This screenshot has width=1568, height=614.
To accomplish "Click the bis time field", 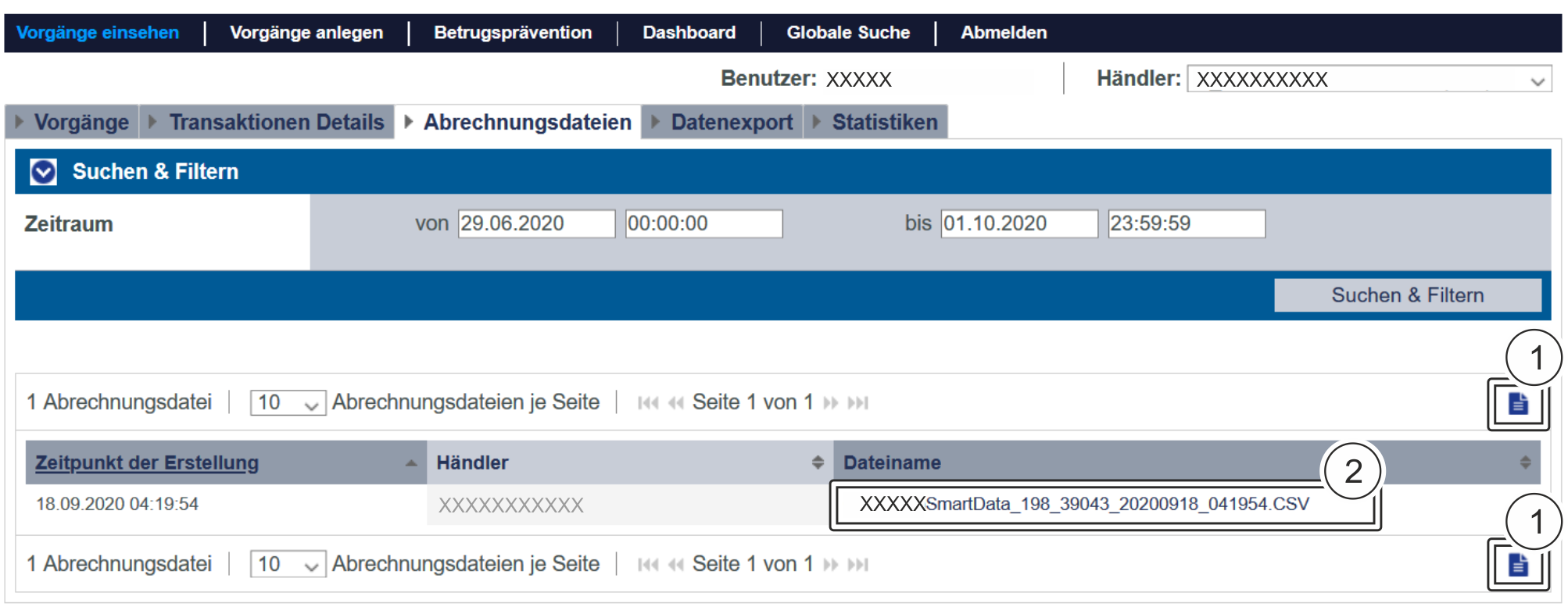I will [x=1186, y=223].
